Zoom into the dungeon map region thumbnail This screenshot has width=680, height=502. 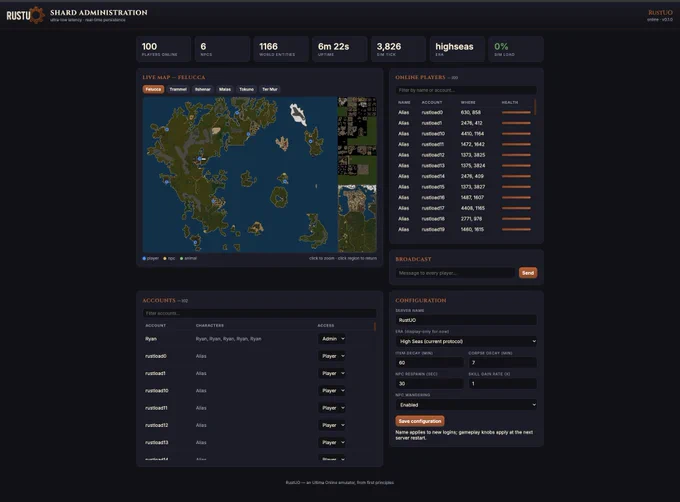point(357,140)
